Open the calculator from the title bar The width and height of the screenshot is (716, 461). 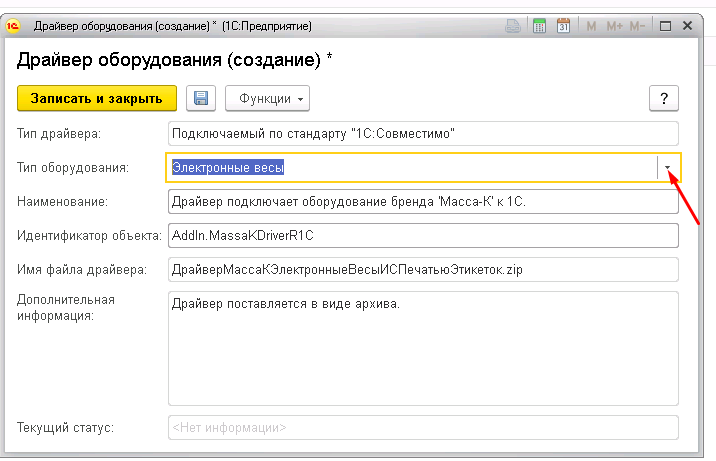539,26
